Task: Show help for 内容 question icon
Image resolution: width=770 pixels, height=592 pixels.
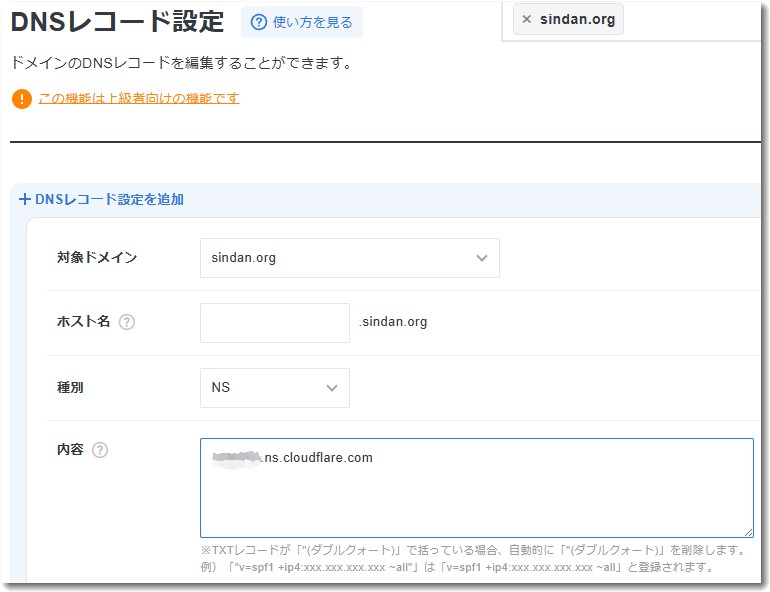Action: [100, 450]
